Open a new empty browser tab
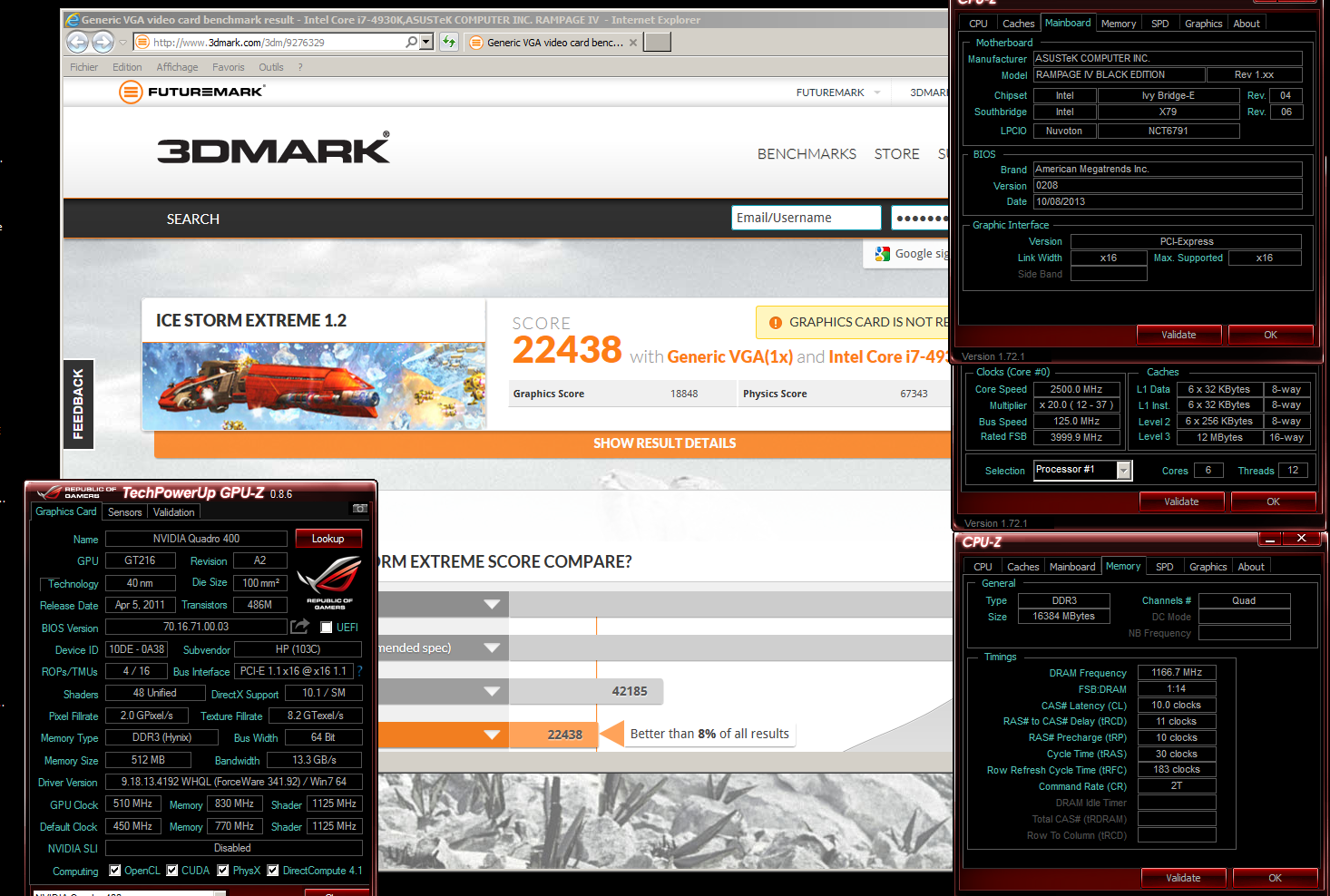The height and width of the screenshot is (896, 1330). 658,42
